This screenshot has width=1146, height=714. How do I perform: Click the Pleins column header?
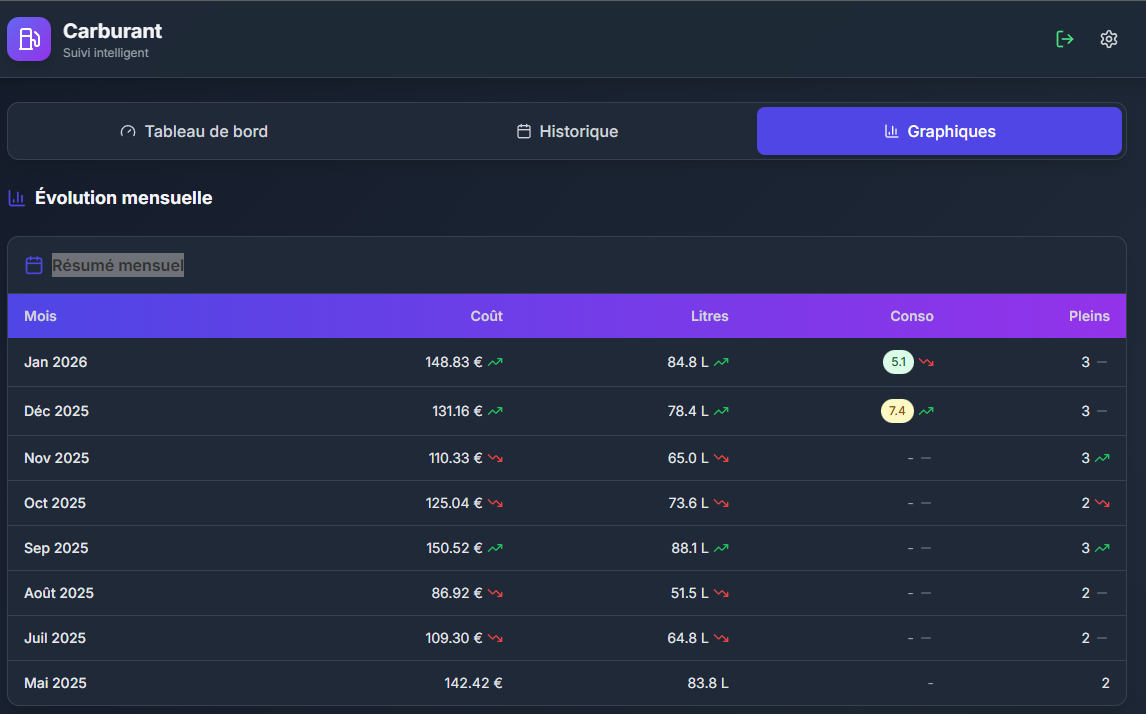[1088, 316]
